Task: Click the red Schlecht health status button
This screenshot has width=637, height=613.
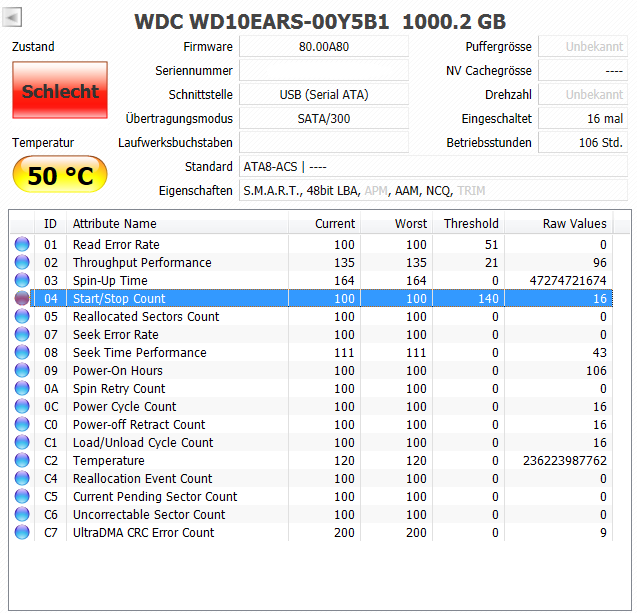Action: click(60, 90)
